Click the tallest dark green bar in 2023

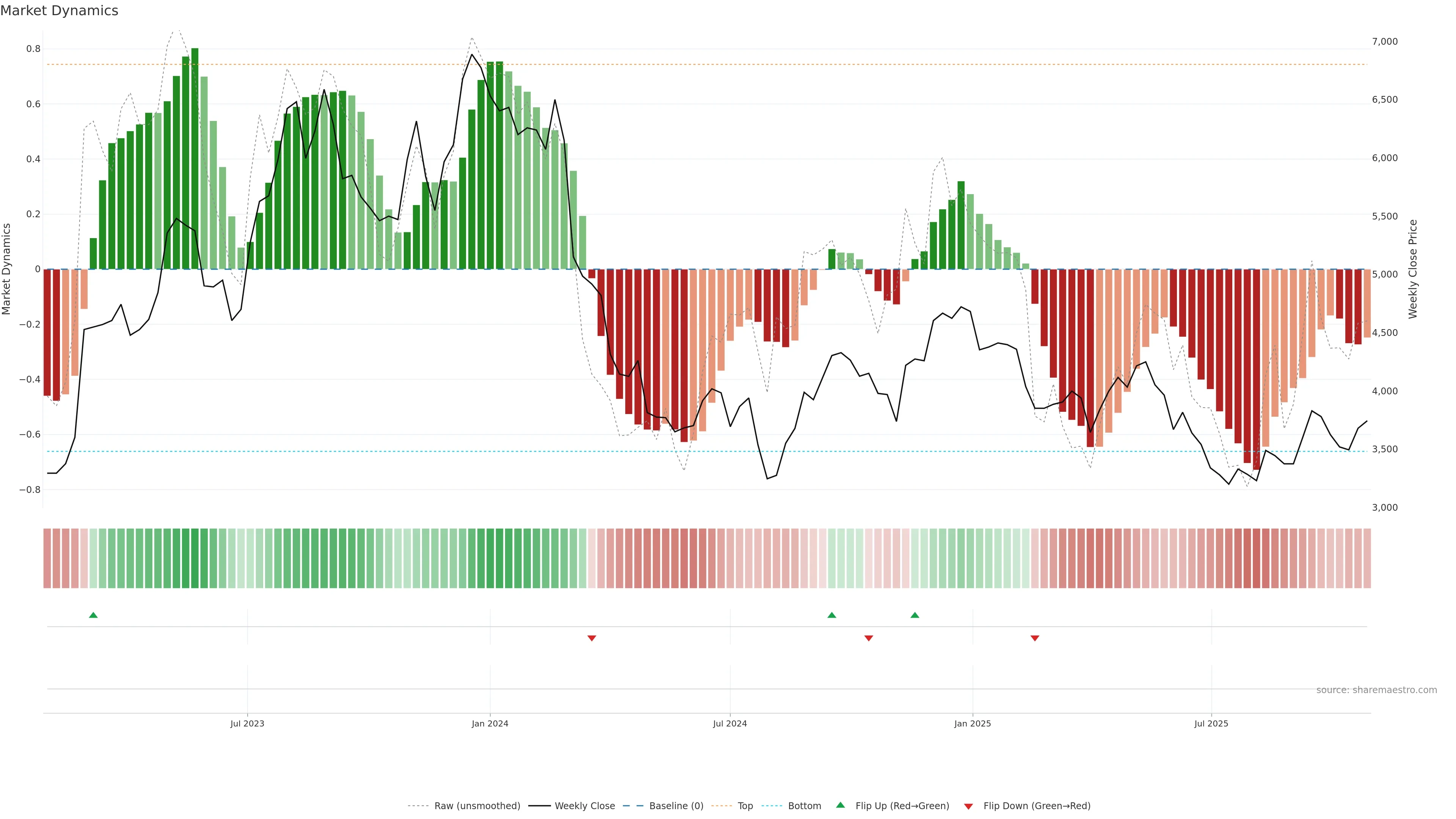[195, 158]
